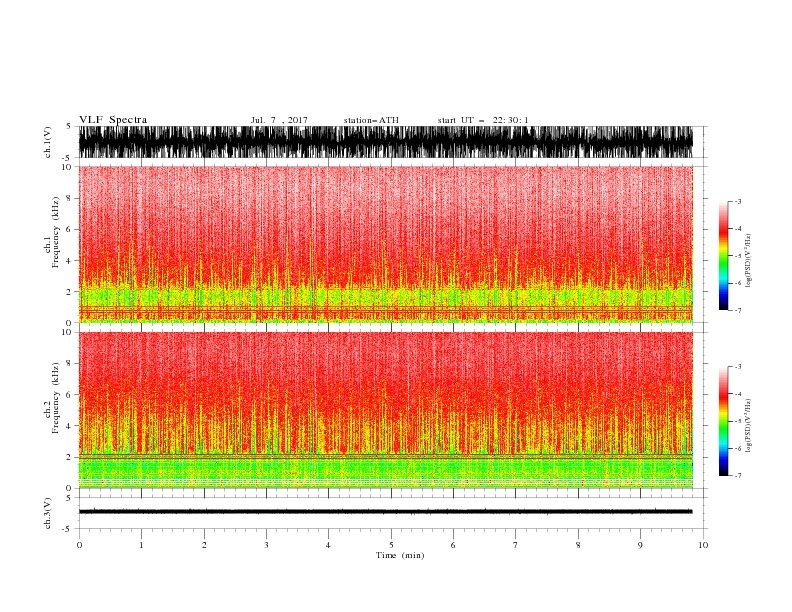Click the "start UT = 22:30:1" label

(483, 120)
